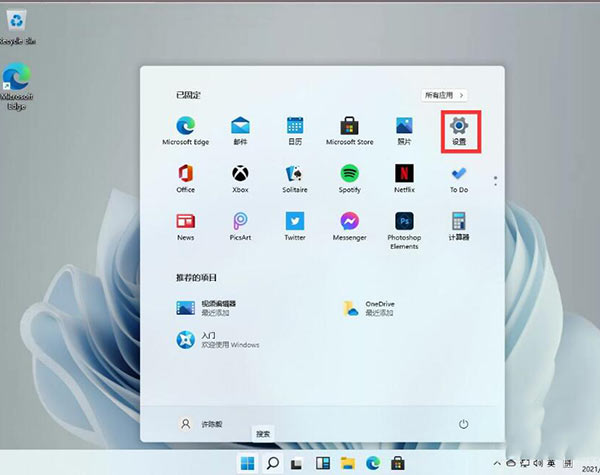Open the Mail (邮件) app
The image size is (600, 475).
pos(240,131)
